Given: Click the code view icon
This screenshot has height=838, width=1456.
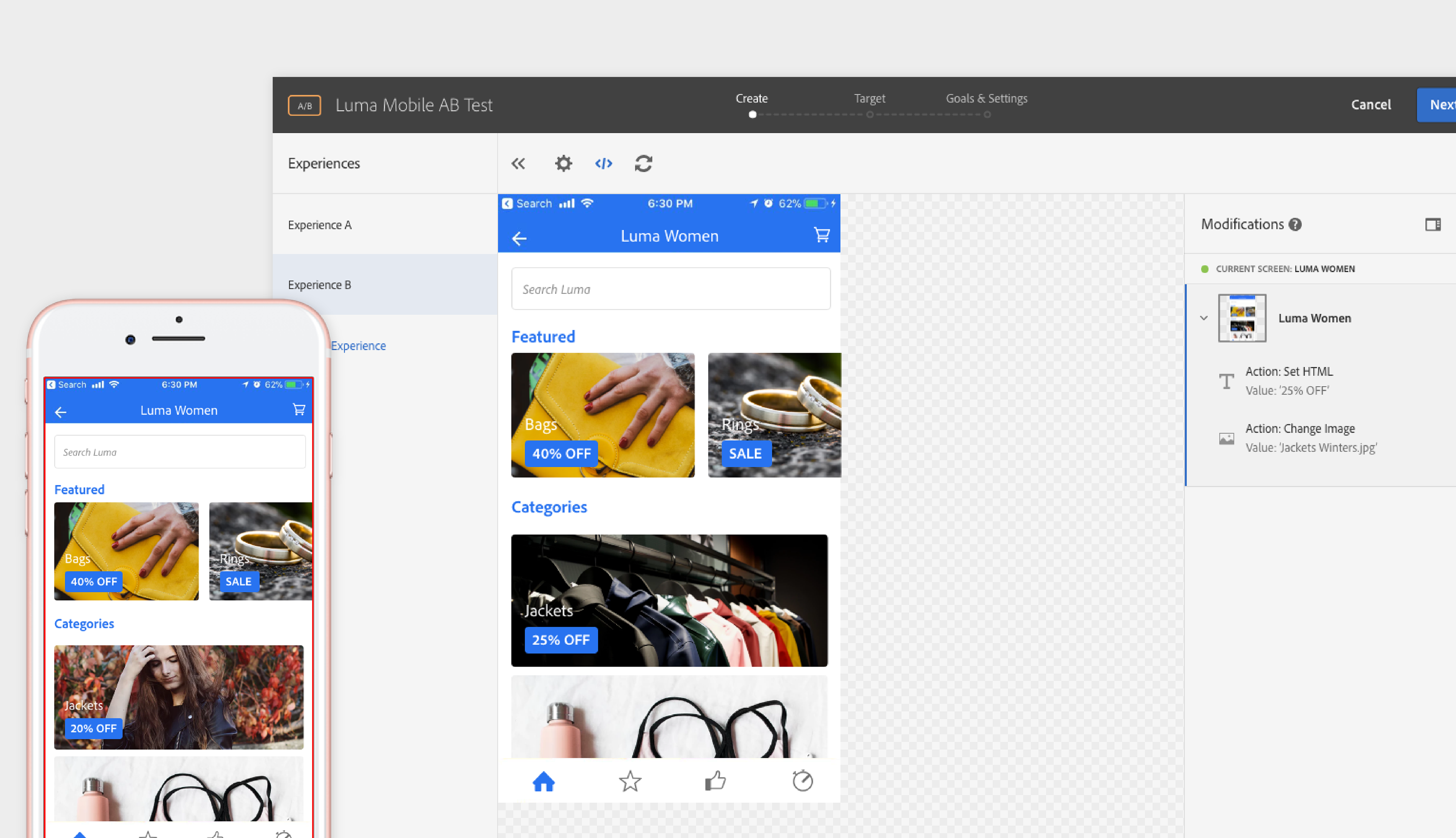Looking at the screenshot, I should click(603, 164).
